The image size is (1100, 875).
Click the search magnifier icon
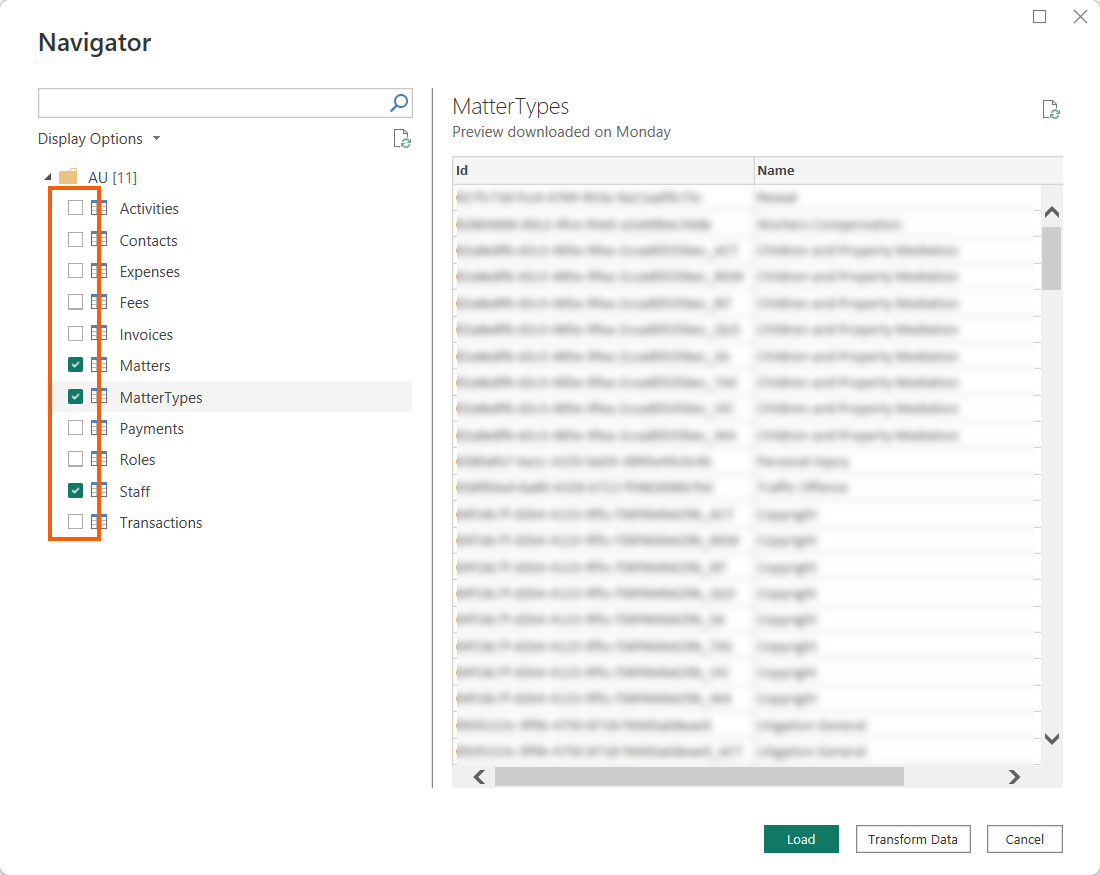click(x=398, y=103)
